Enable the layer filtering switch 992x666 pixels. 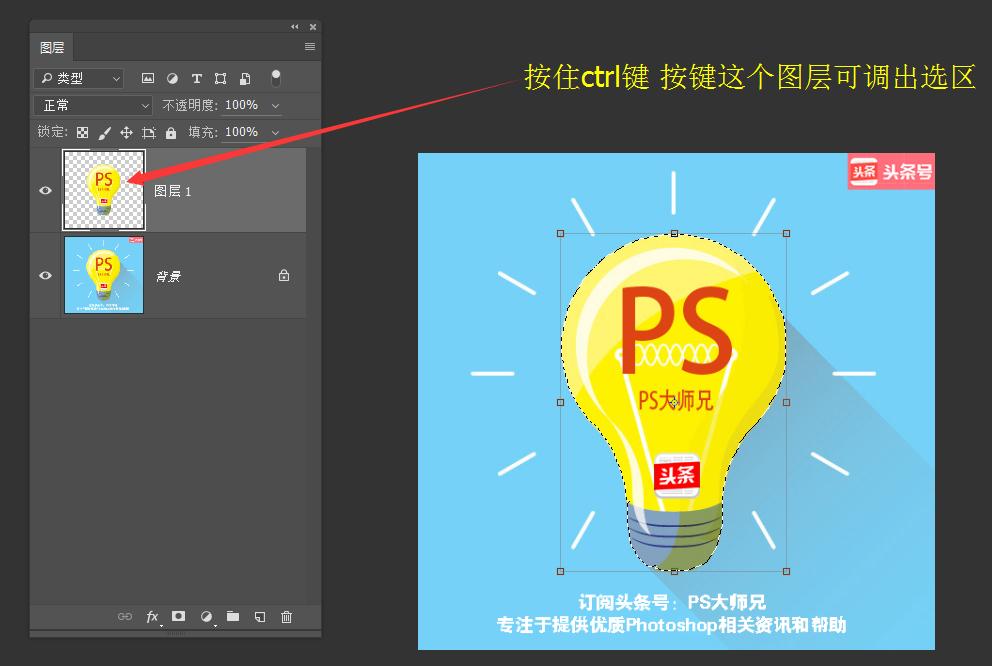[x=275, y=78]
